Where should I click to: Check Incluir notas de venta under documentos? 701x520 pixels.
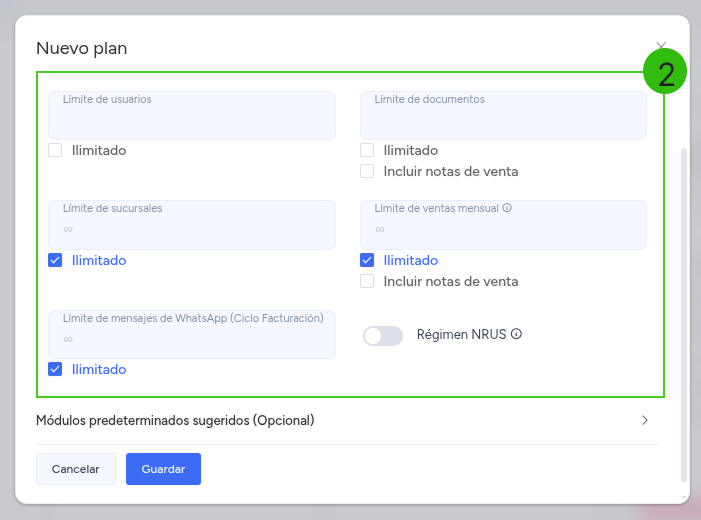tap(367, 171)
